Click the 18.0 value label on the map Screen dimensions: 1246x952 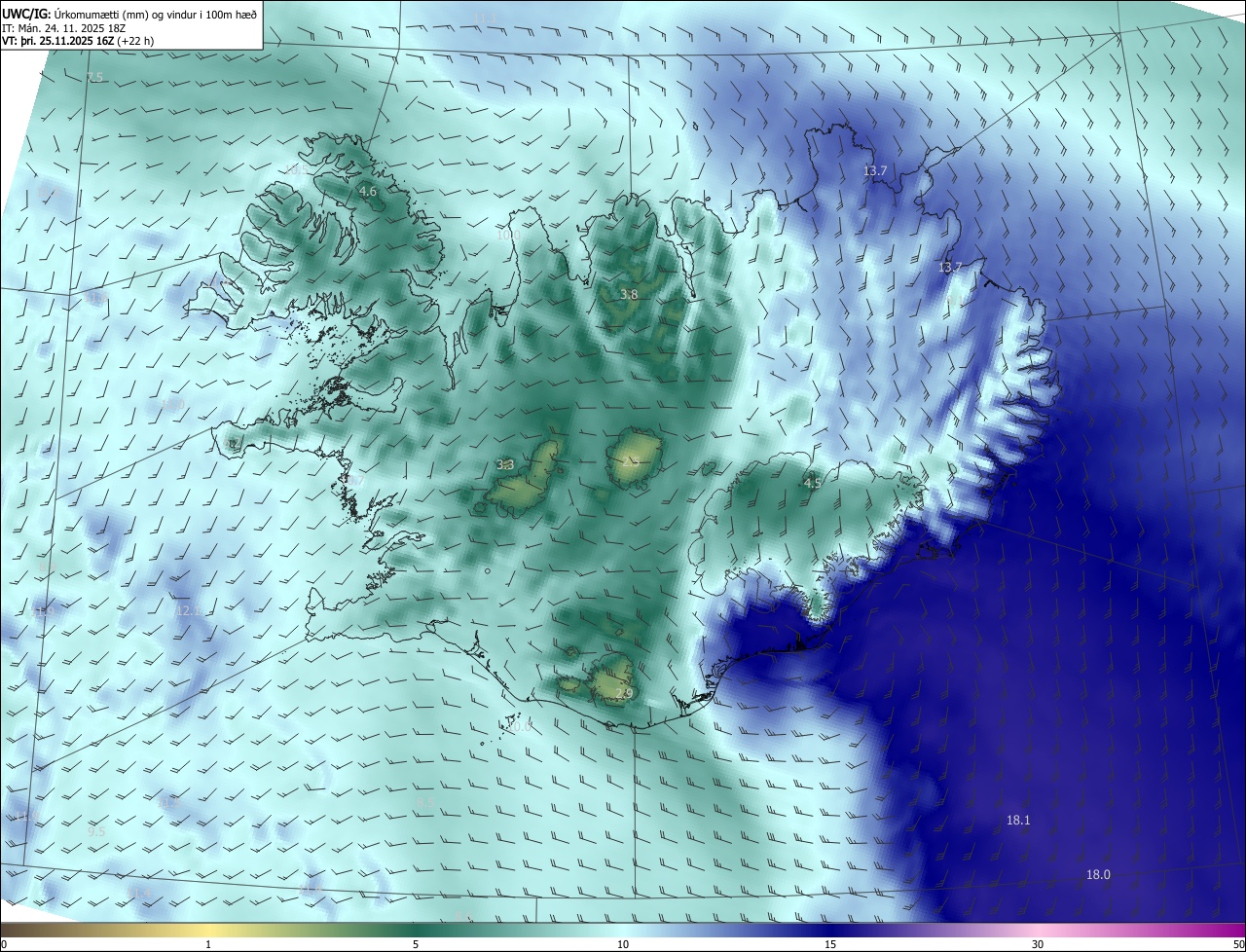tap(1098, 875)
